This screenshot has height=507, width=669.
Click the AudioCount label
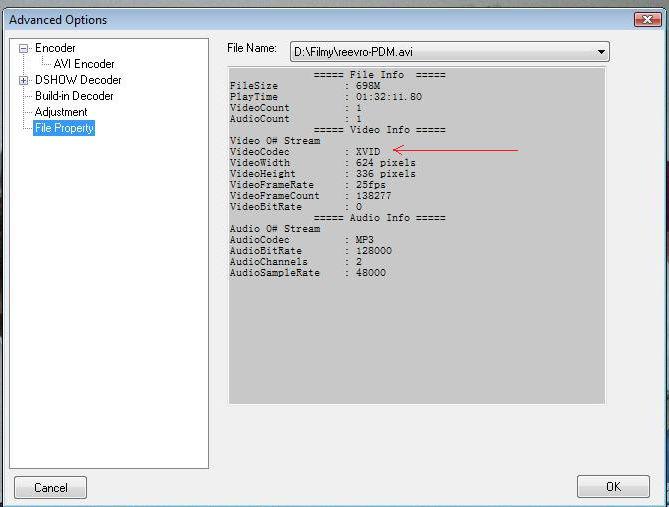(260, 119)
